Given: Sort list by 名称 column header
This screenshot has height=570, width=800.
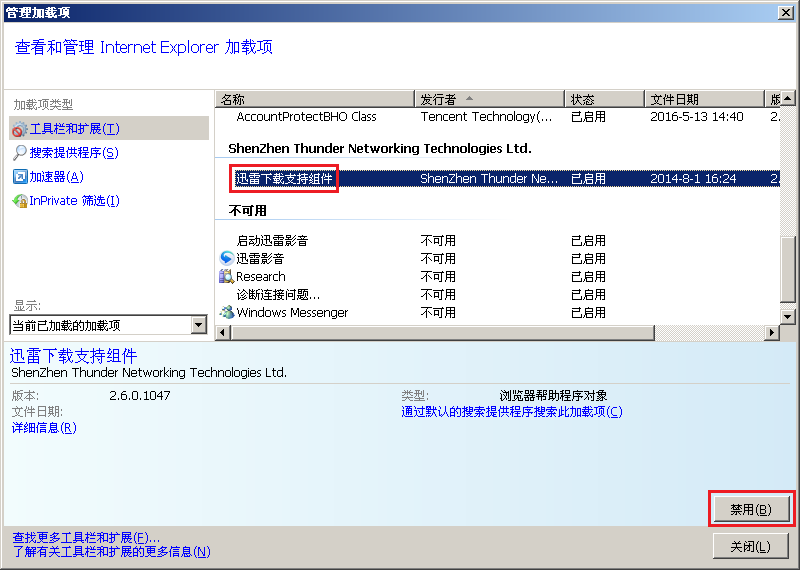Looking at the screenshot, I should (315, 99).
